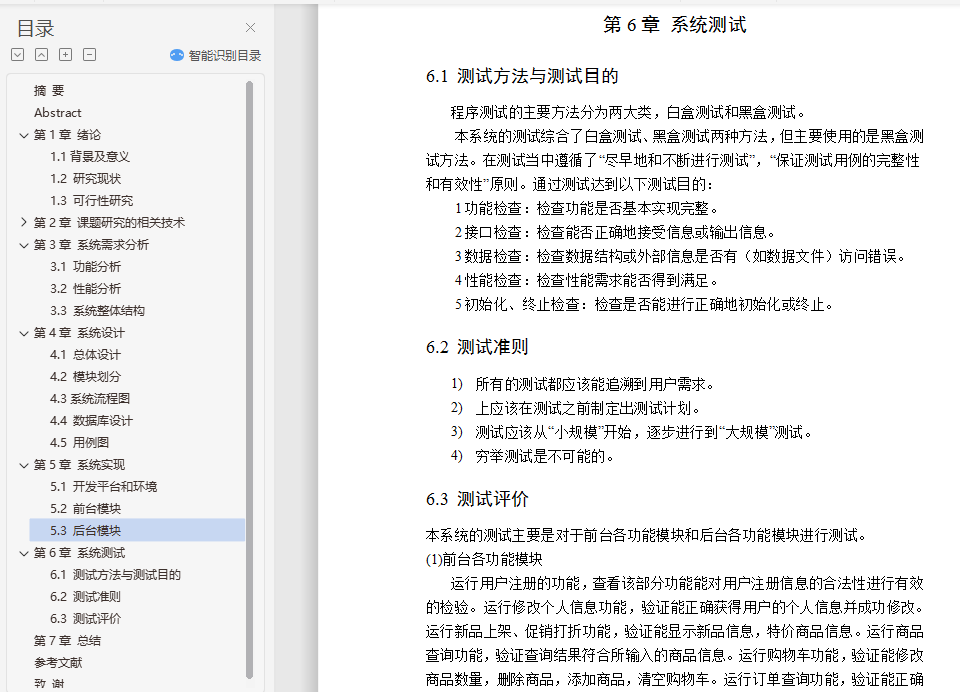
Task: Go to 5.2 前台模块
Action: 86,509
